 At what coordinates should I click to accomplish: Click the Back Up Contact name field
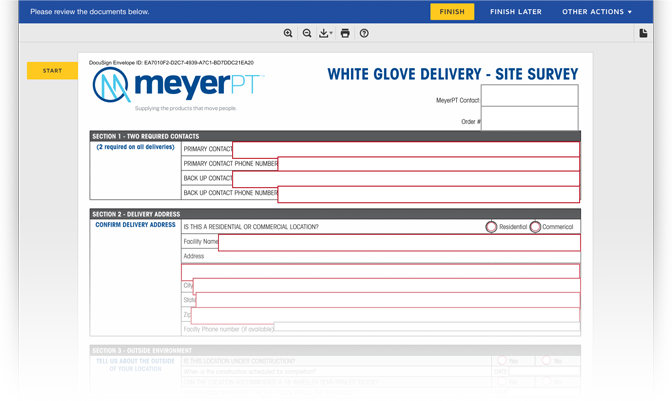pyautogui.click(x=406, y=179)
